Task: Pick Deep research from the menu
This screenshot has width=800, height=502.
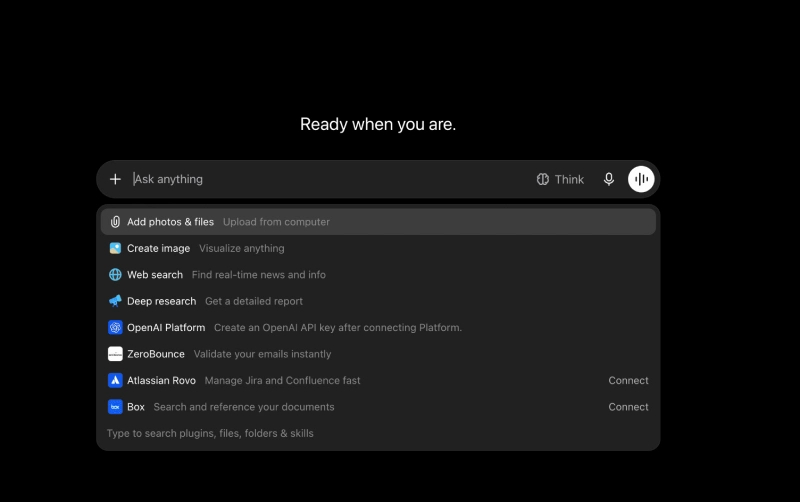Action: 378,301
